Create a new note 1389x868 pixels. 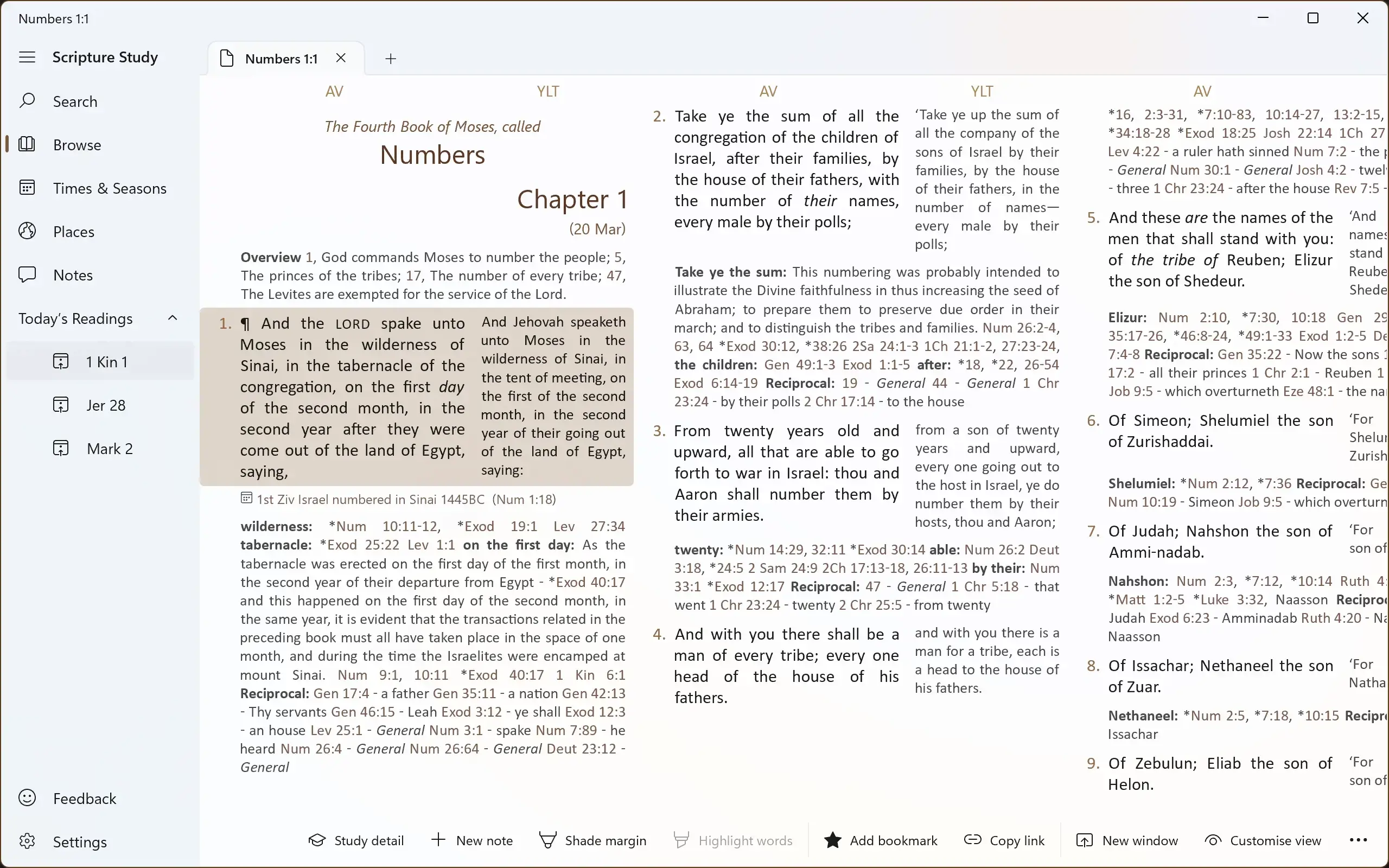click(x=472, y=840)
